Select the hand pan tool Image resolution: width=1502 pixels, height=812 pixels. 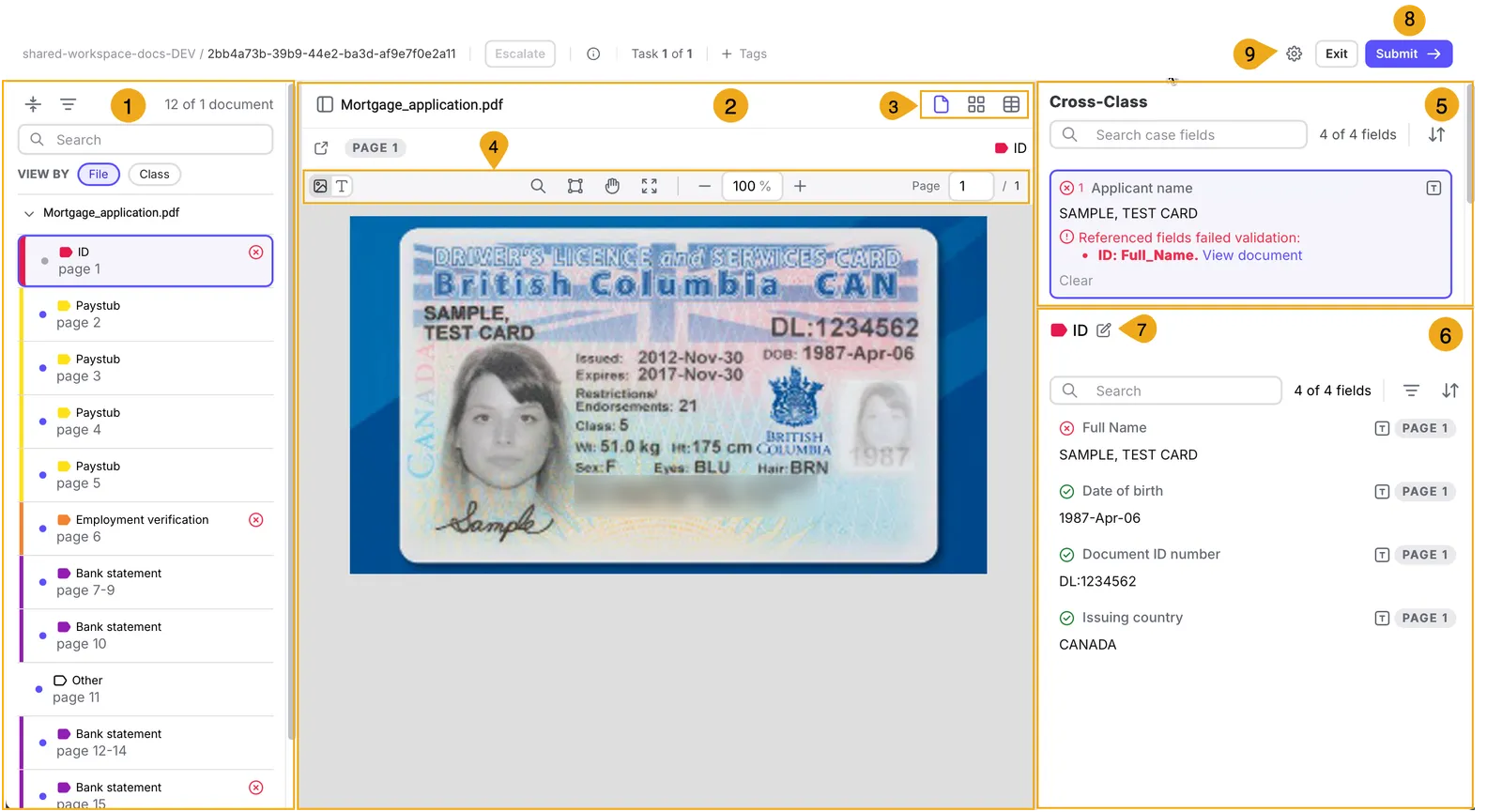pyautogui.click(x=612, y=186)
